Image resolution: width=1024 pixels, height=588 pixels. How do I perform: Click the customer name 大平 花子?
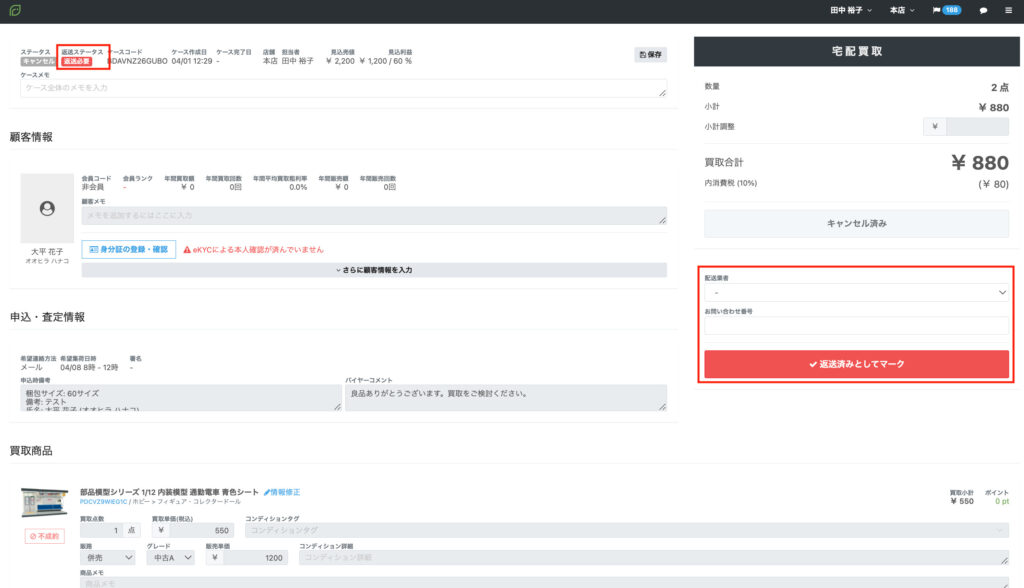(x=47, y=252)
